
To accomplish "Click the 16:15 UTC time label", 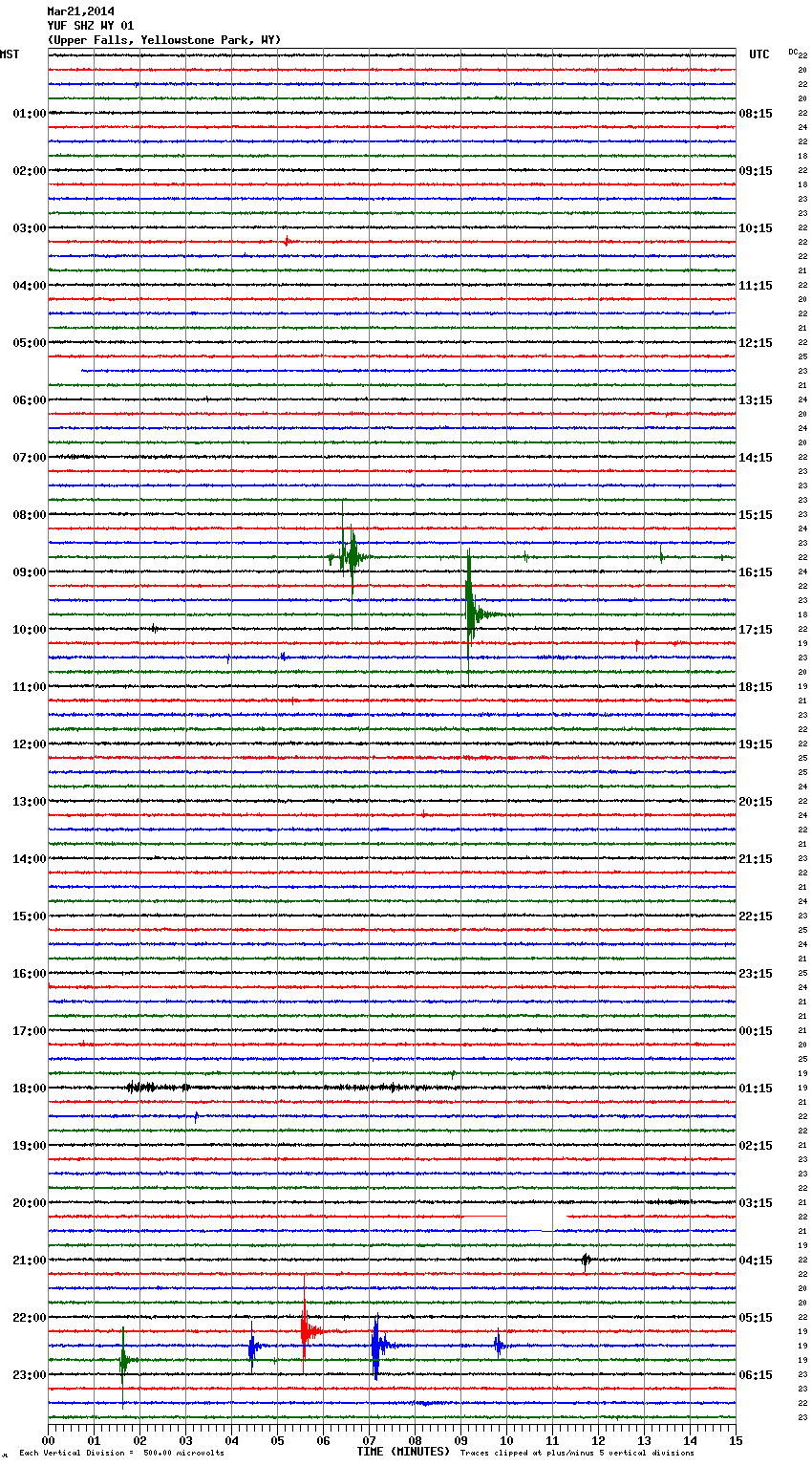I will tap(756, 572).
